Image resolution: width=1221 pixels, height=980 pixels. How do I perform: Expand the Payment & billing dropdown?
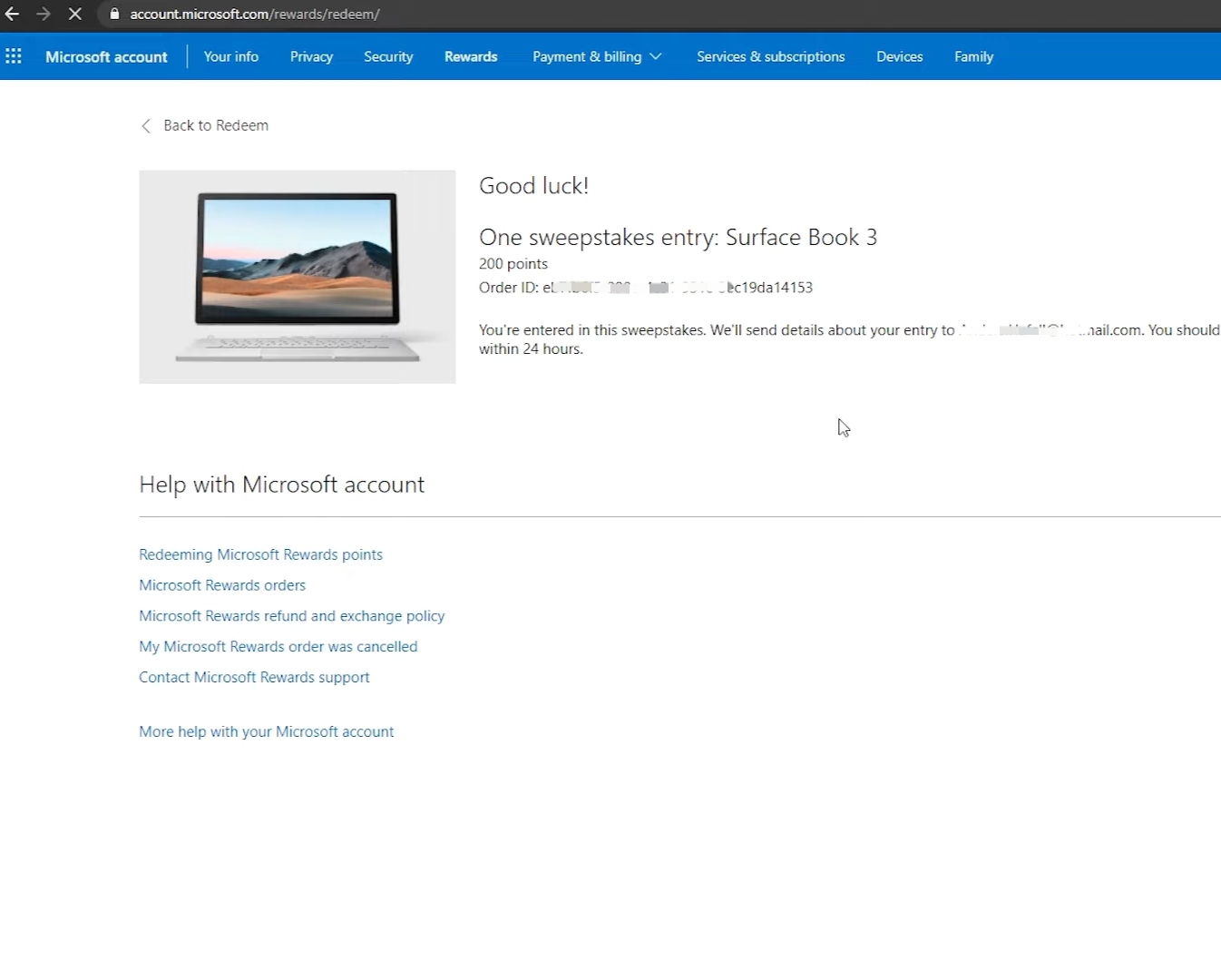[597, 56]
